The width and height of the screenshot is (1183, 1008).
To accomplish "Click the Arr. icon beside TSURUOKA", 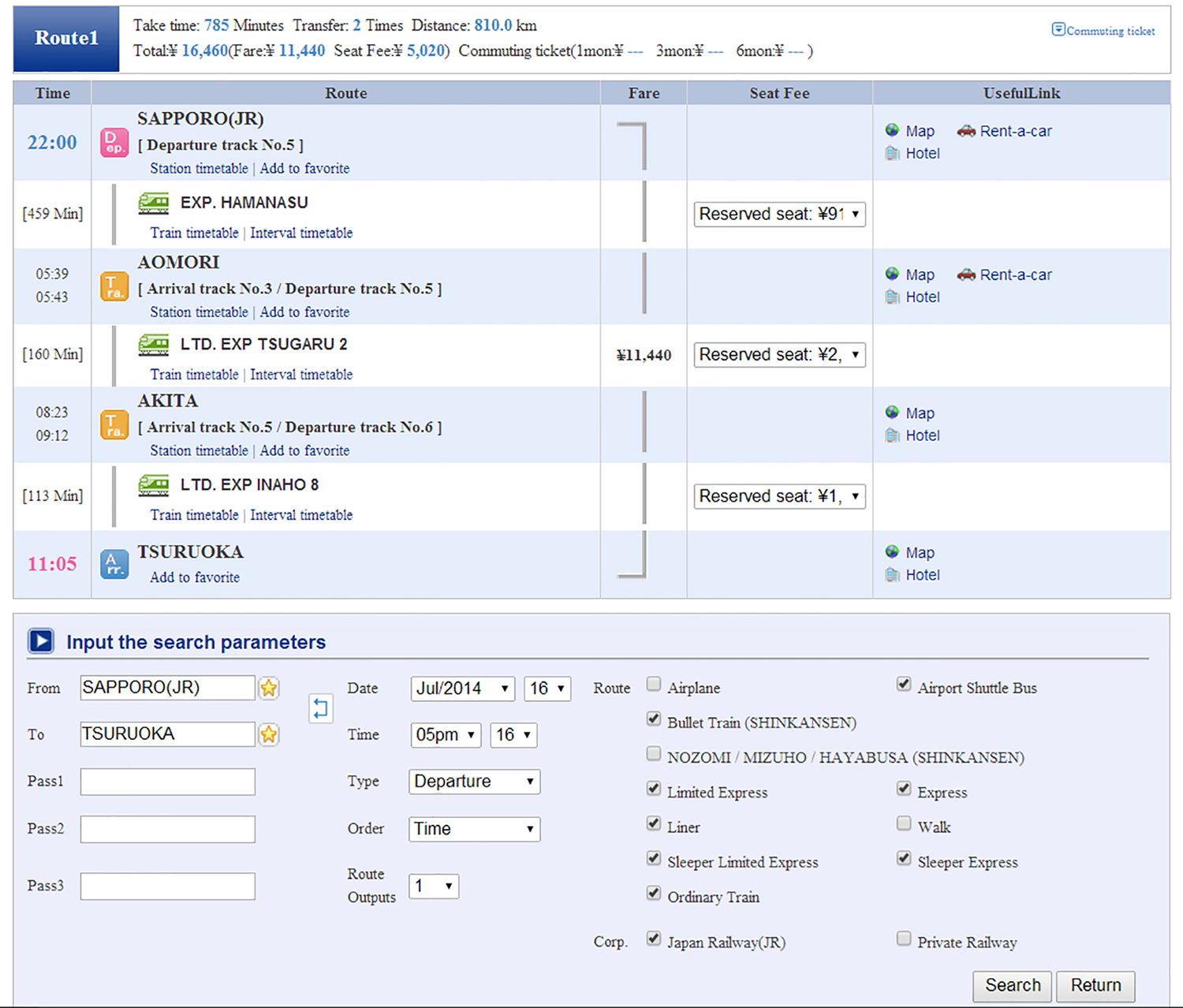I will coord(114,564).
